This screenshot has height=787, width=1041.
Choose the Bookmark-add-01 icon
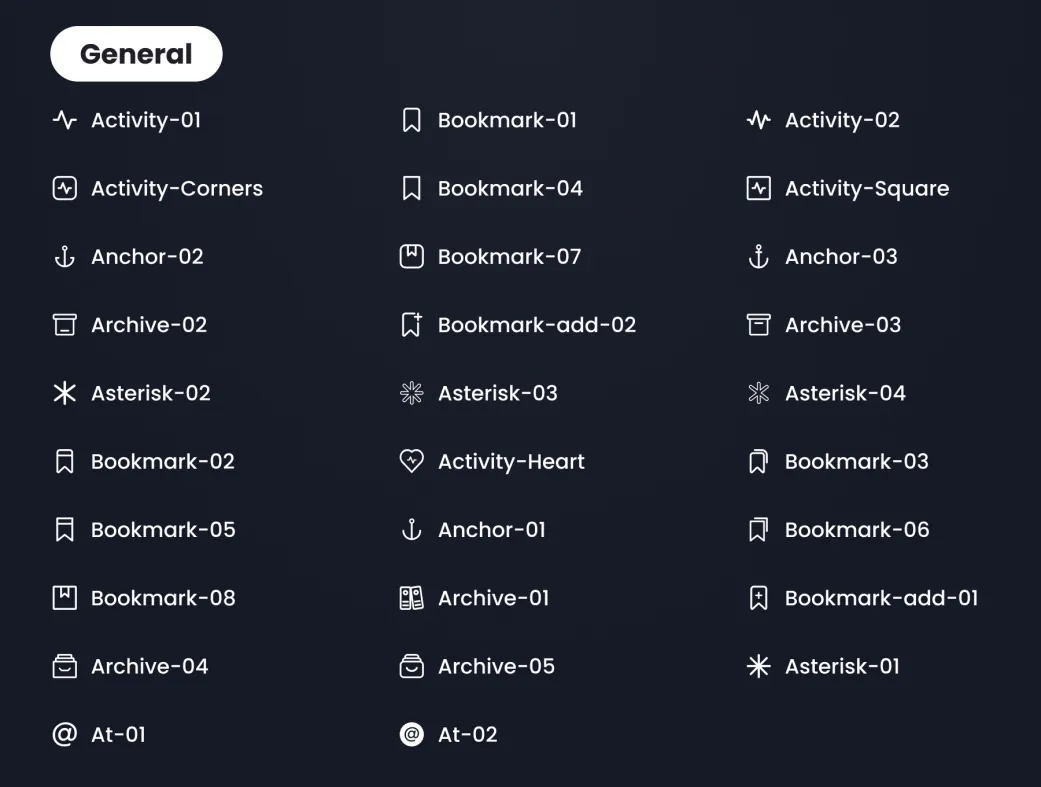tap(758, 598)
